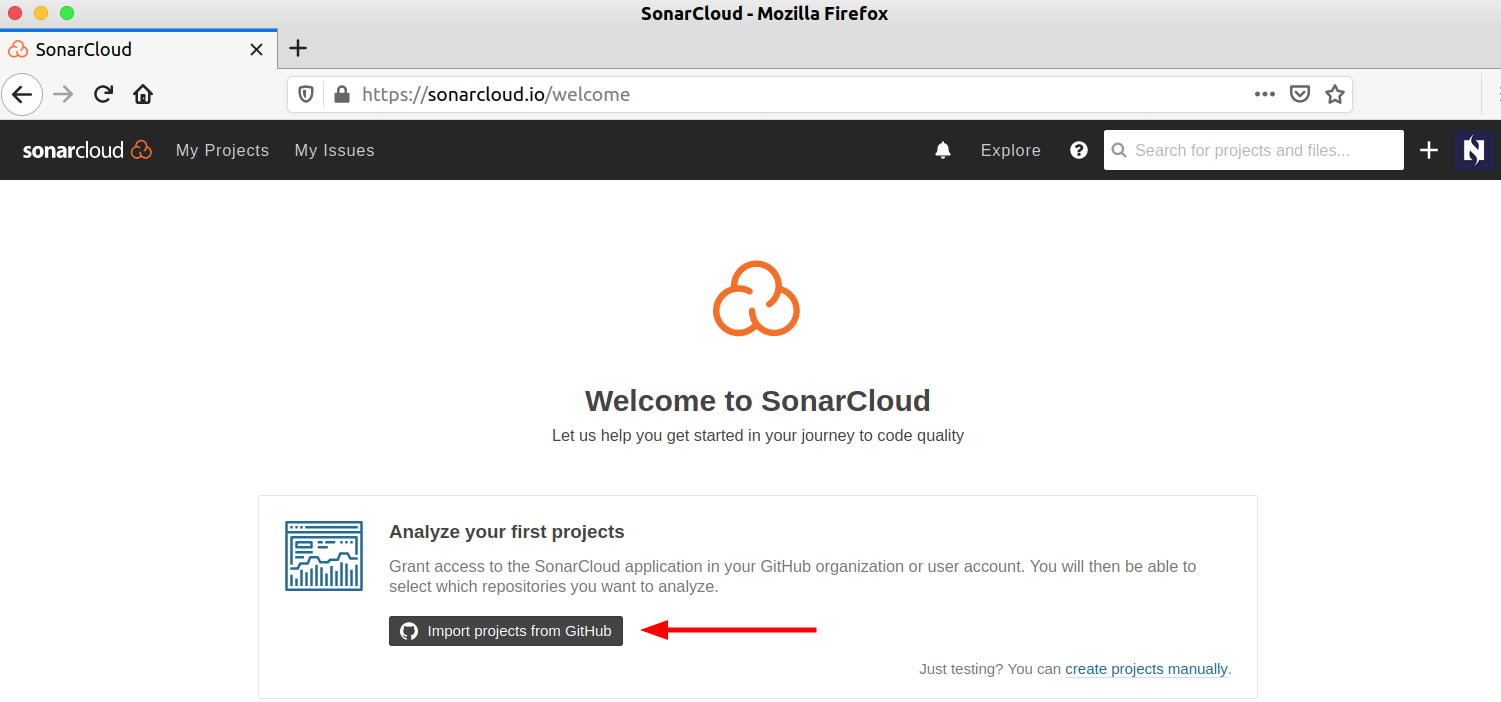1501x702 pixels.
Task: Click the browser back arrow
Action: (x=22, y=94)
